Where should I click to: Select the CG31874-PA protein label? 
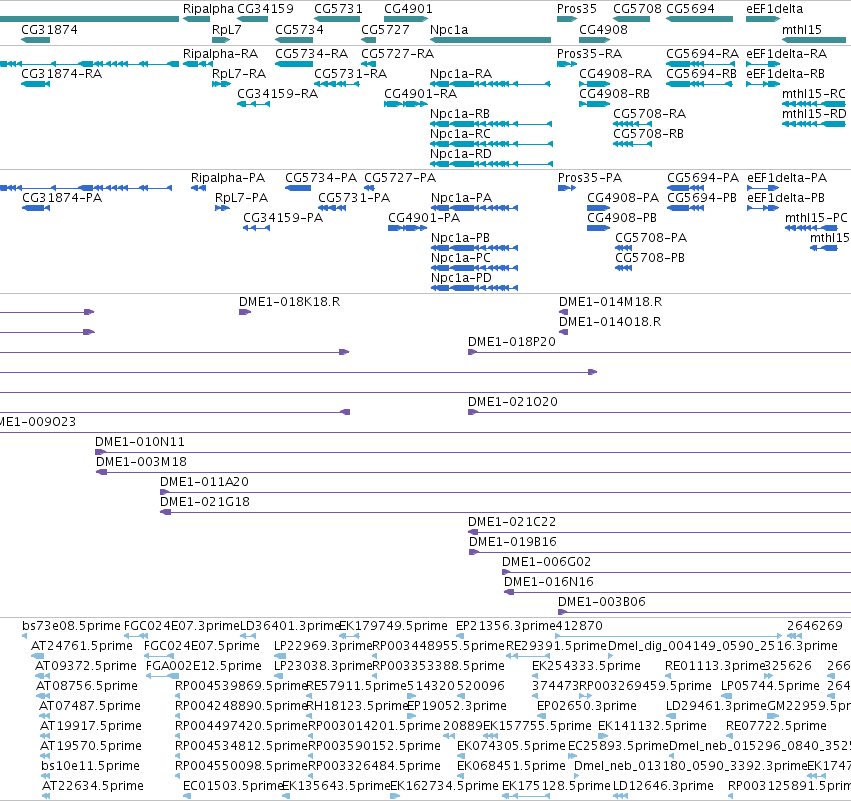(62, 198)
